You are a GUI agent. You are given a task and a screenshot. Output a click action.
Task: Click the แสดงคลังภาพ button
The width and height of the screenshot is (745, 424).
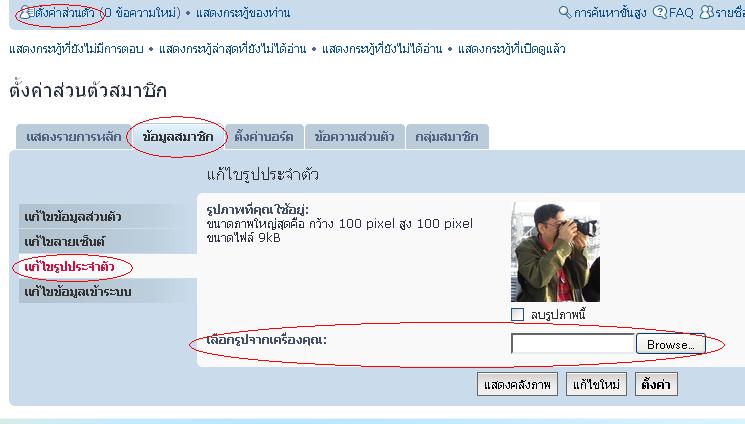517,385
